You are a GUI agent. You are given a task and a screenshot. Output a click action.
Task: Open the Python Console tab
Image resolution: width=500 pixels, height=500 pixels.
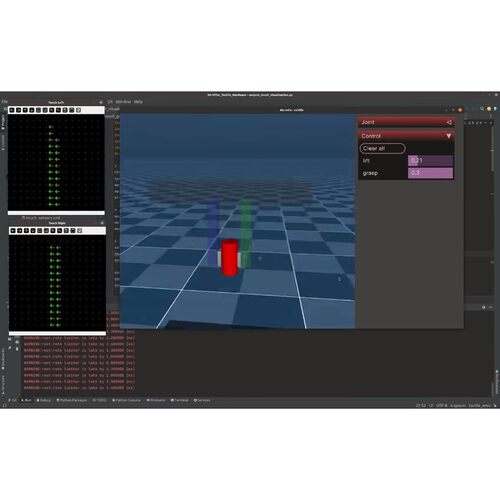(x=127, y=400)
